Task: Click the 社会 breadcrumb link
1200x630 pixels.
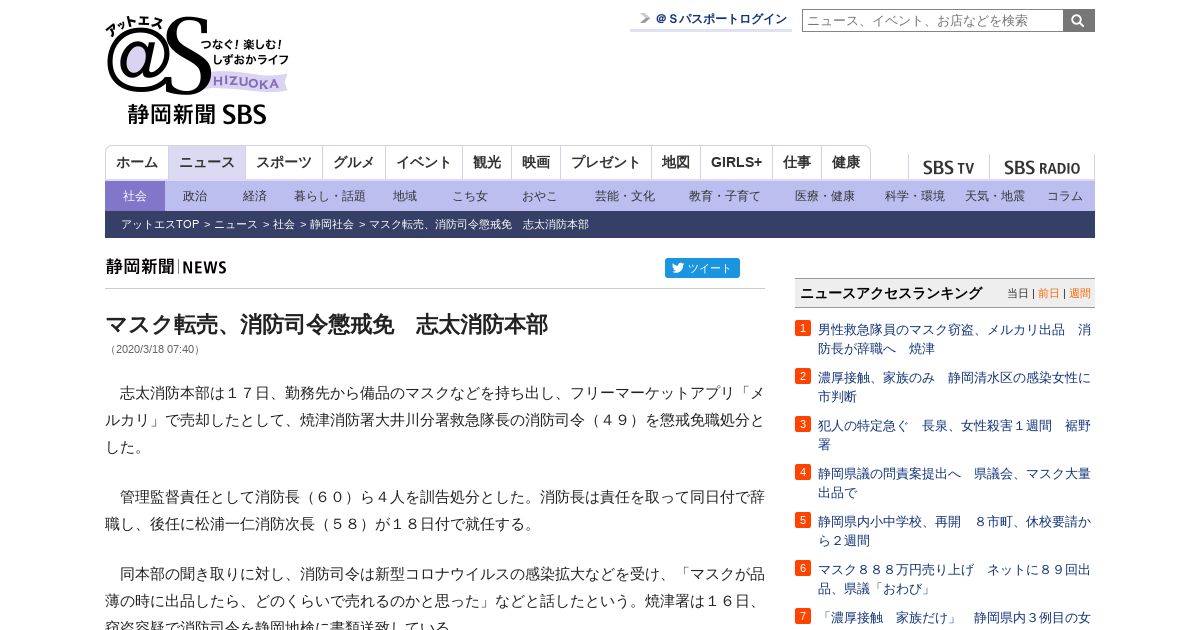Action: (284, 224)
